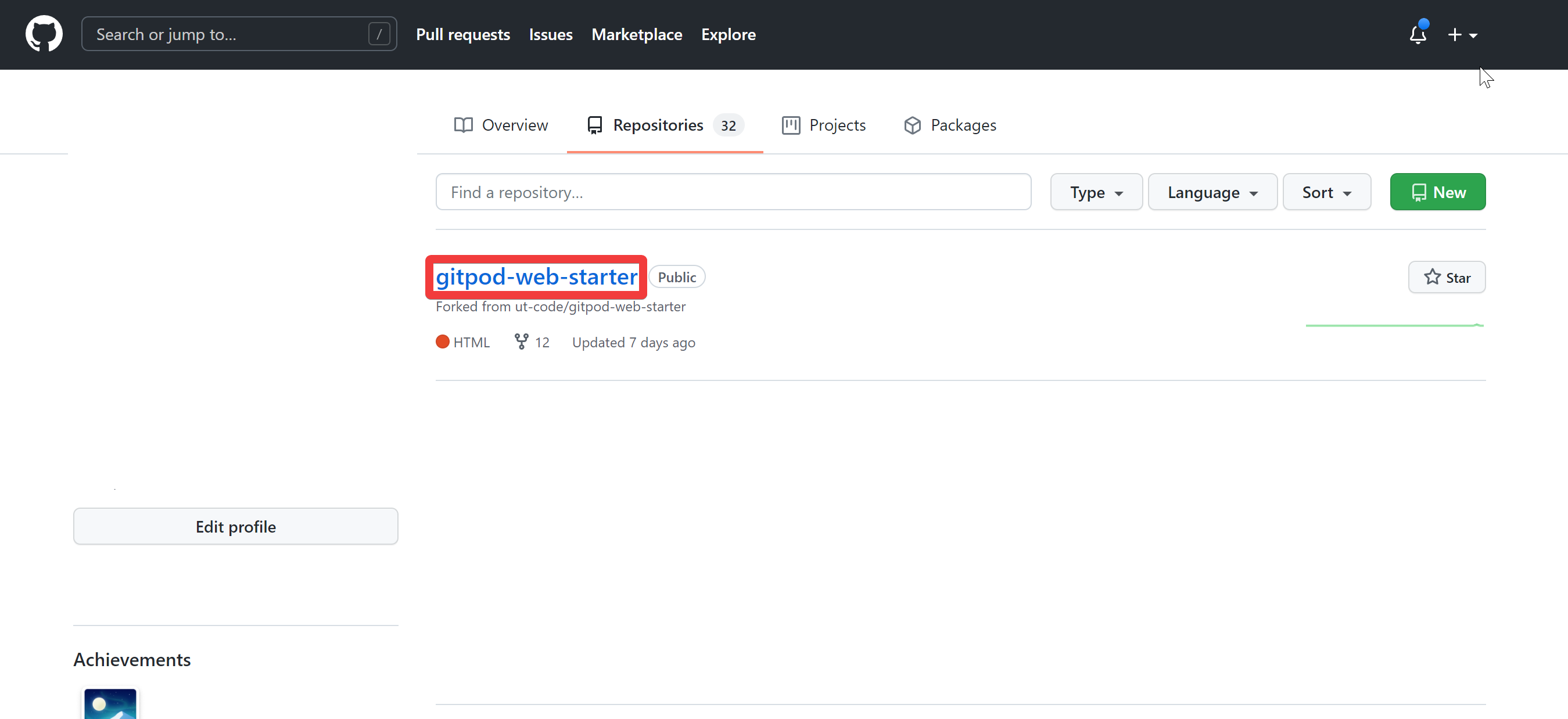
Task: Open the Language filter dropdown
Action: (1212, 192)
